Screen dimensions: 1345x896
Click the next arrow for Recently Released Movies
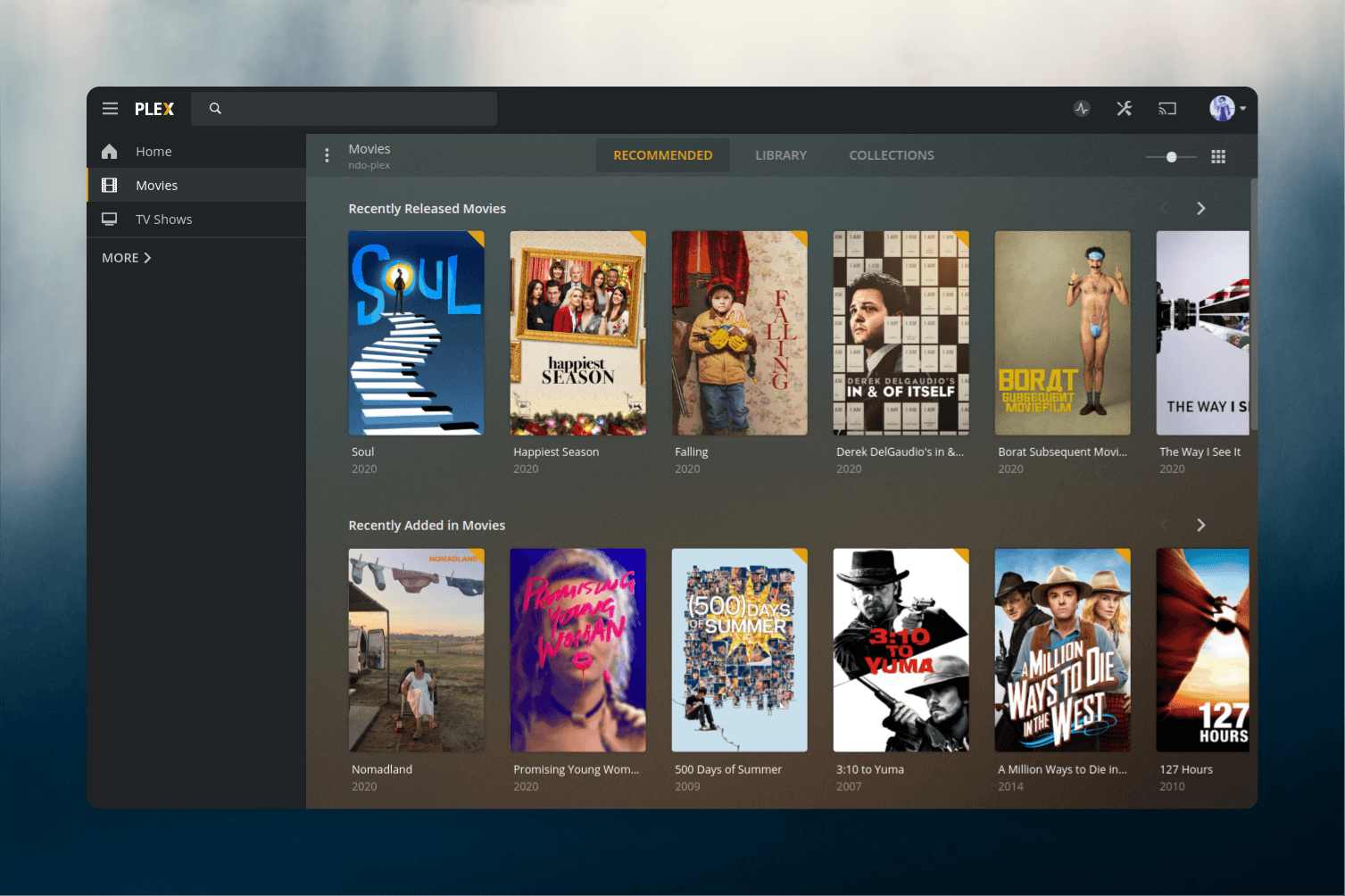(1200, 208)
